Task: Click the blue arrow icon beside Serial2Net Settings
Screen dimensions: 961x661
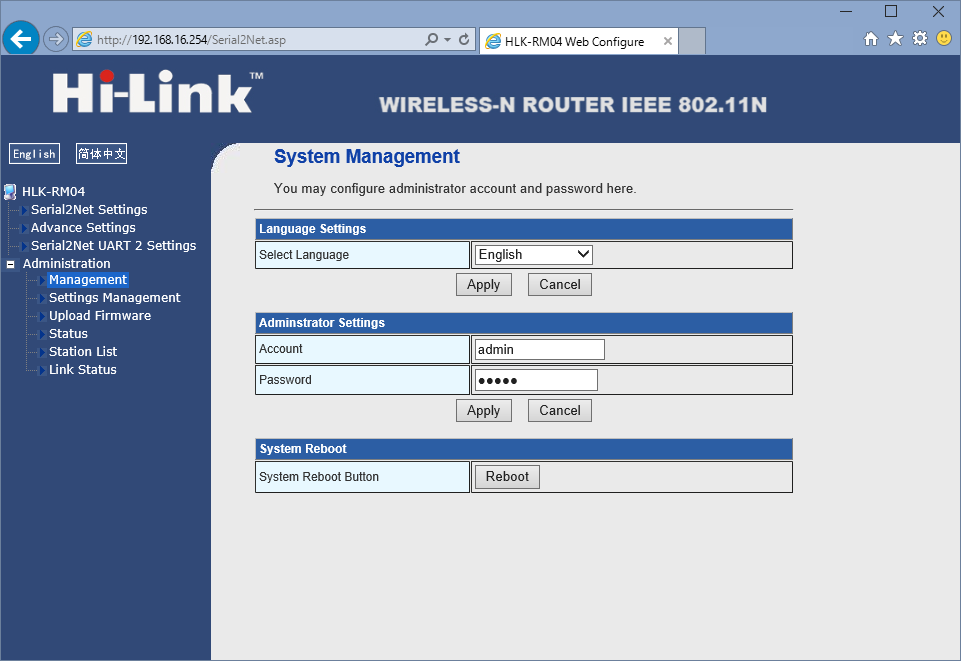Action: tap(25, 210)
